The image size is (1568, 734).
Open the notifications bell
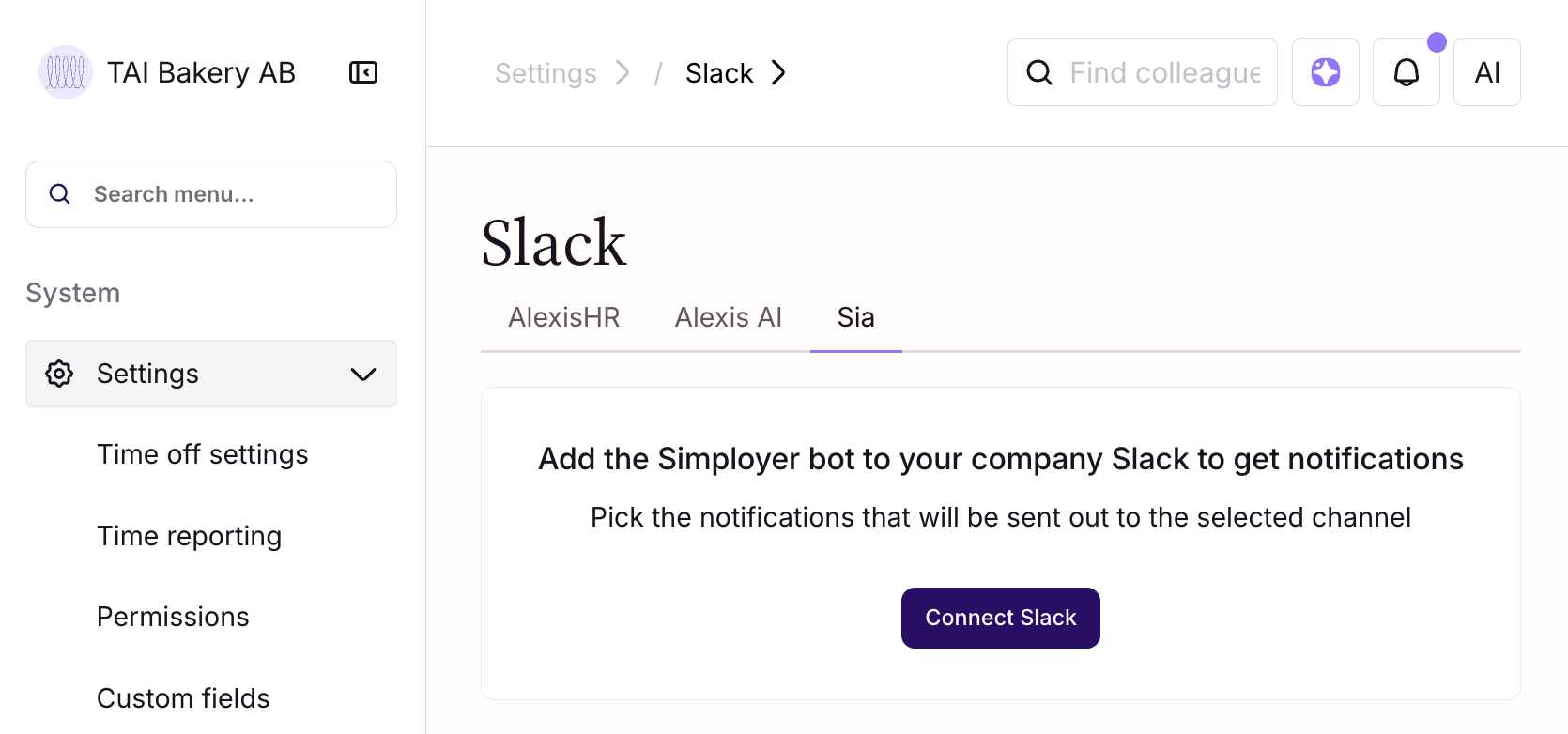pyautogui.click(x=1406, y=72)
